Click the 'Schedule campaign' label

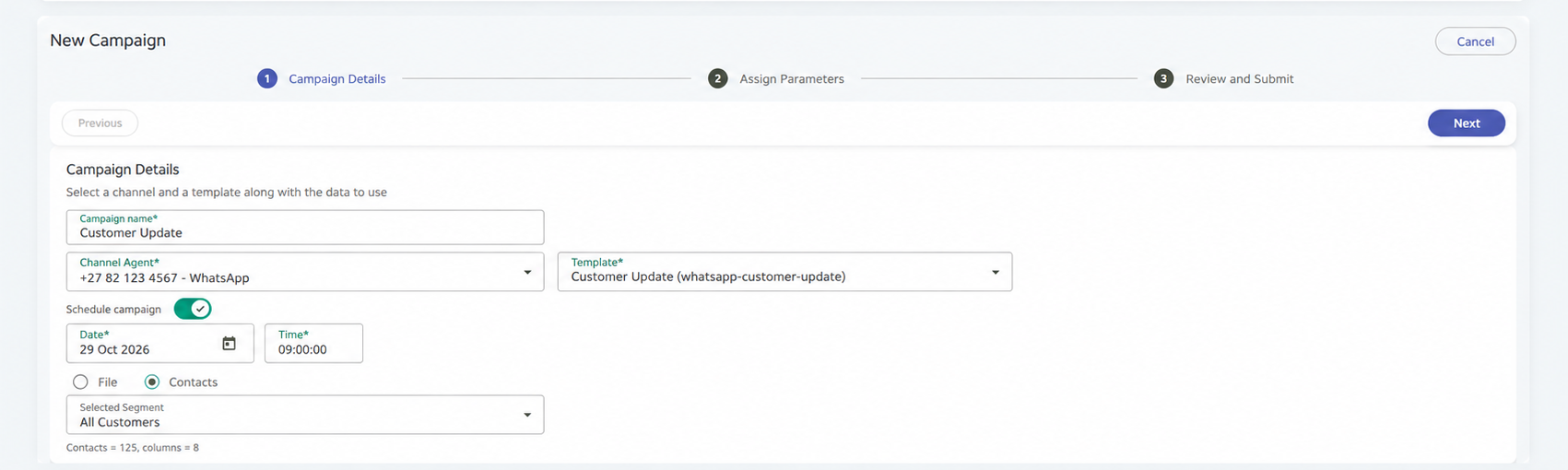[113, 310]
